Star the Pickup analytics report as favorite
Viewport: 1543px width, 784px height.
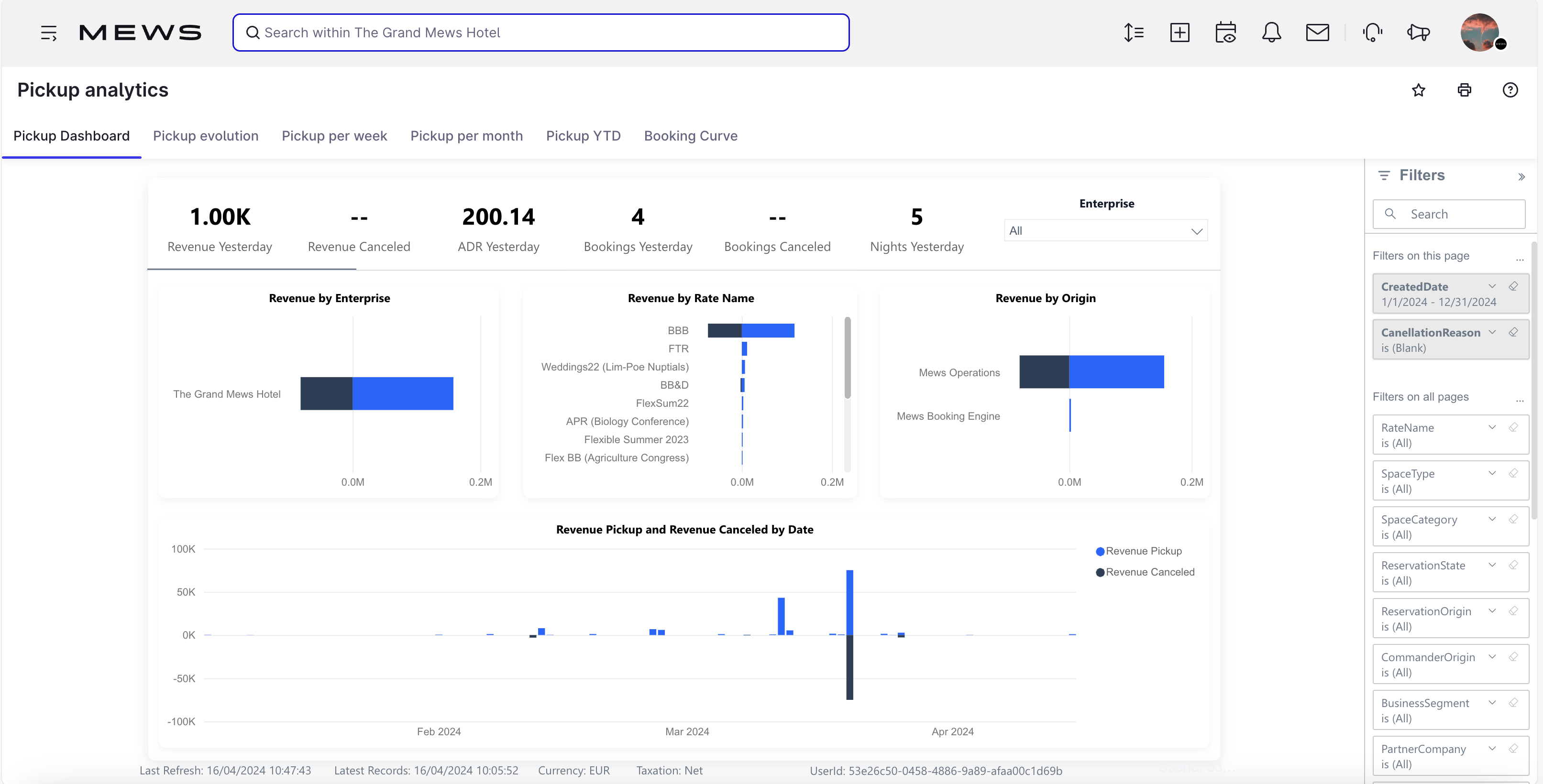1419,90
